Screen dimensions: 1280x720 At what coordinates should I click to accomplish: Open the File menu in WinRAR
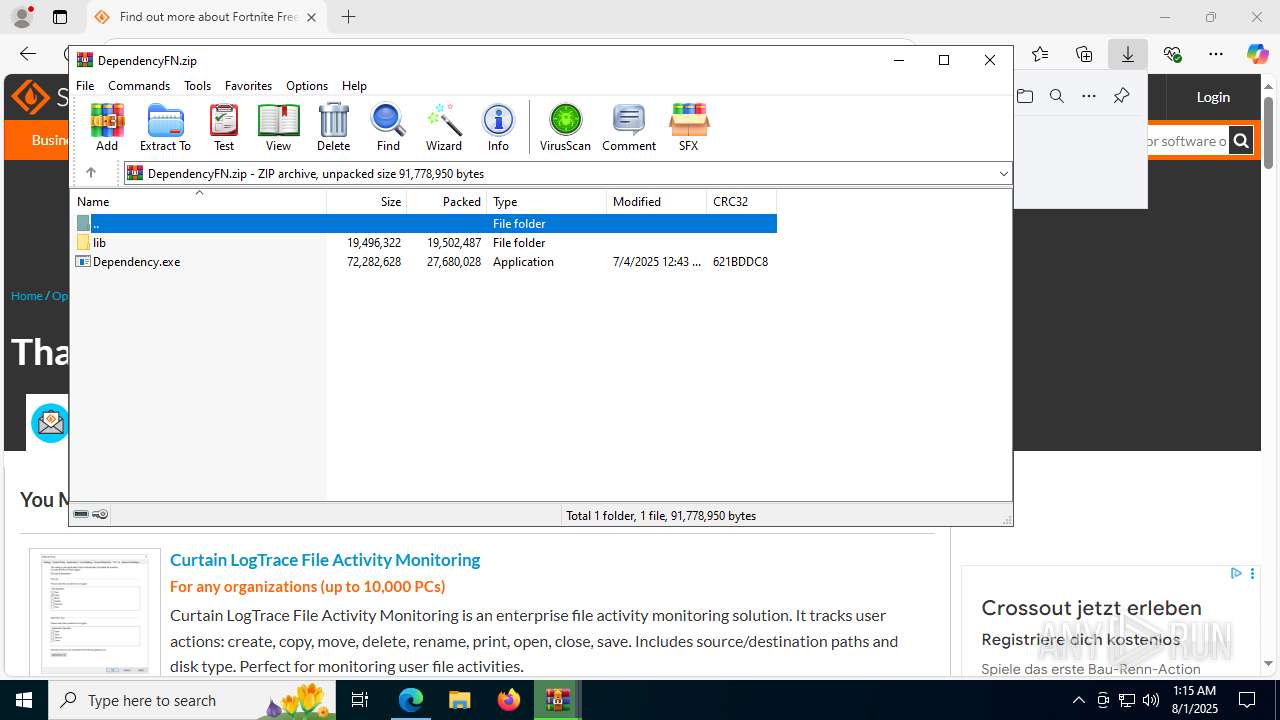click(85, 86)
